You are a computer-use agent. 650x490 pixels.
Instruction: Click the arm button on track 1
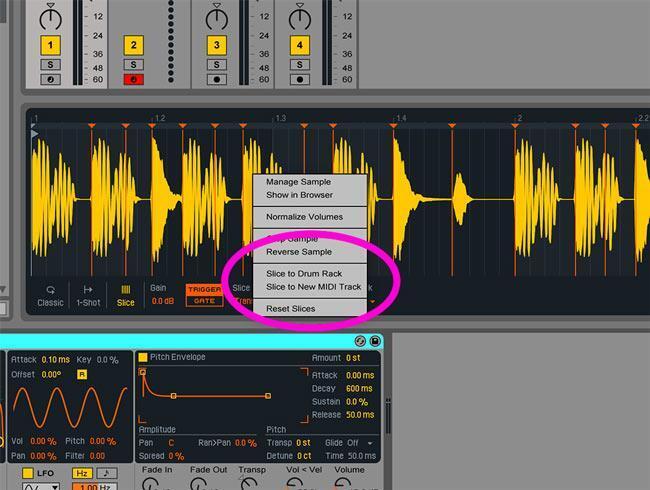click(51, 79)
